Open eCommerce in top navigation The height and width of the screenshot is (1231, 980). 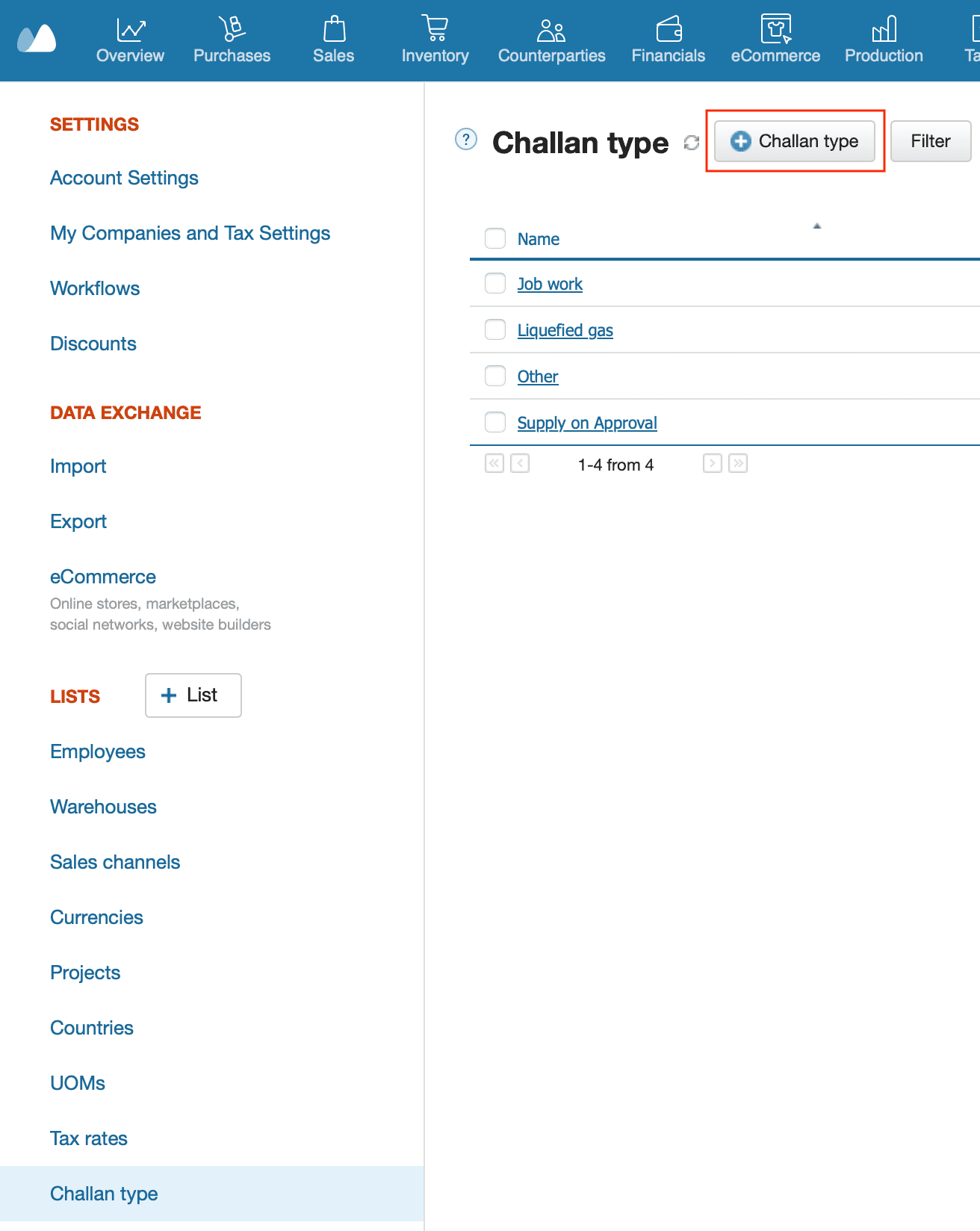775,40
